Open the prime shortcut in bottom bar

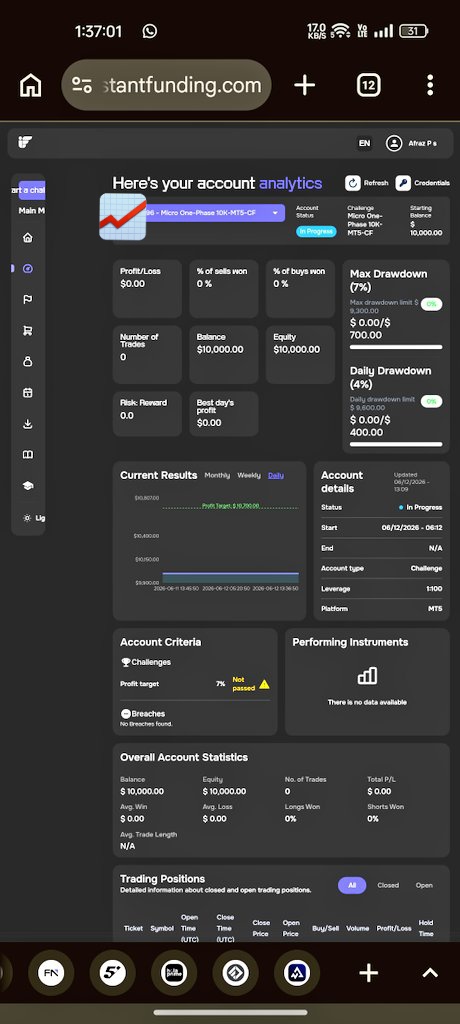pyautogui.click(x=174, y=972)
